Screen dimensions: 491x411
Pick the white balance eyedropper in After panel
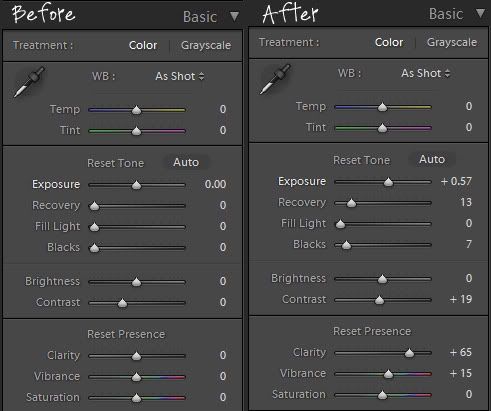(x=275, y=79)
